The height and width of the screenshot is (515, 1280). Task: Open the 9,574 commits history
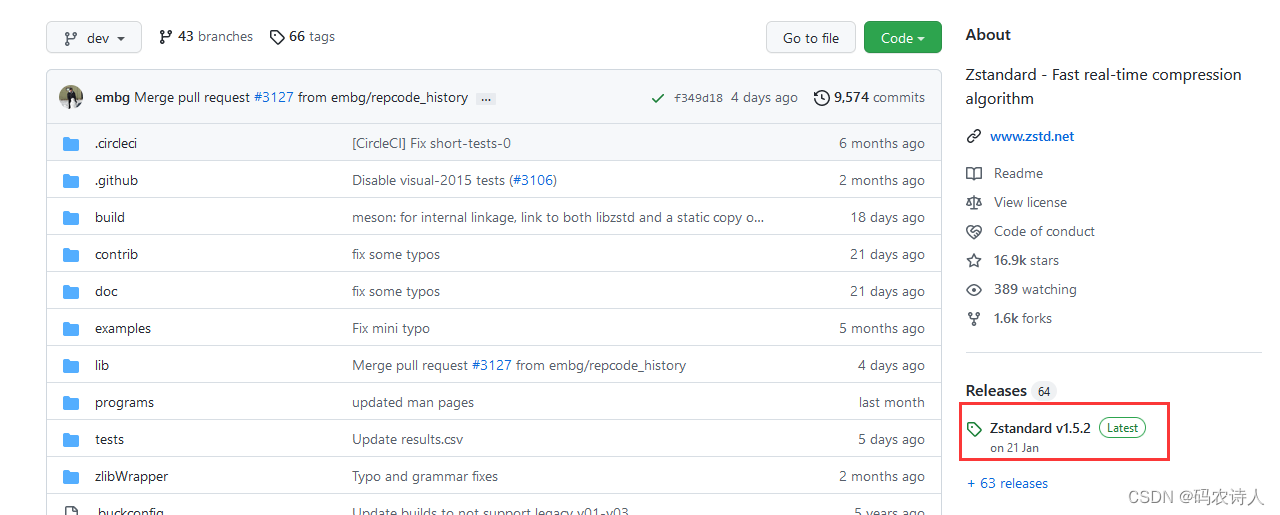tap(869, 97)
